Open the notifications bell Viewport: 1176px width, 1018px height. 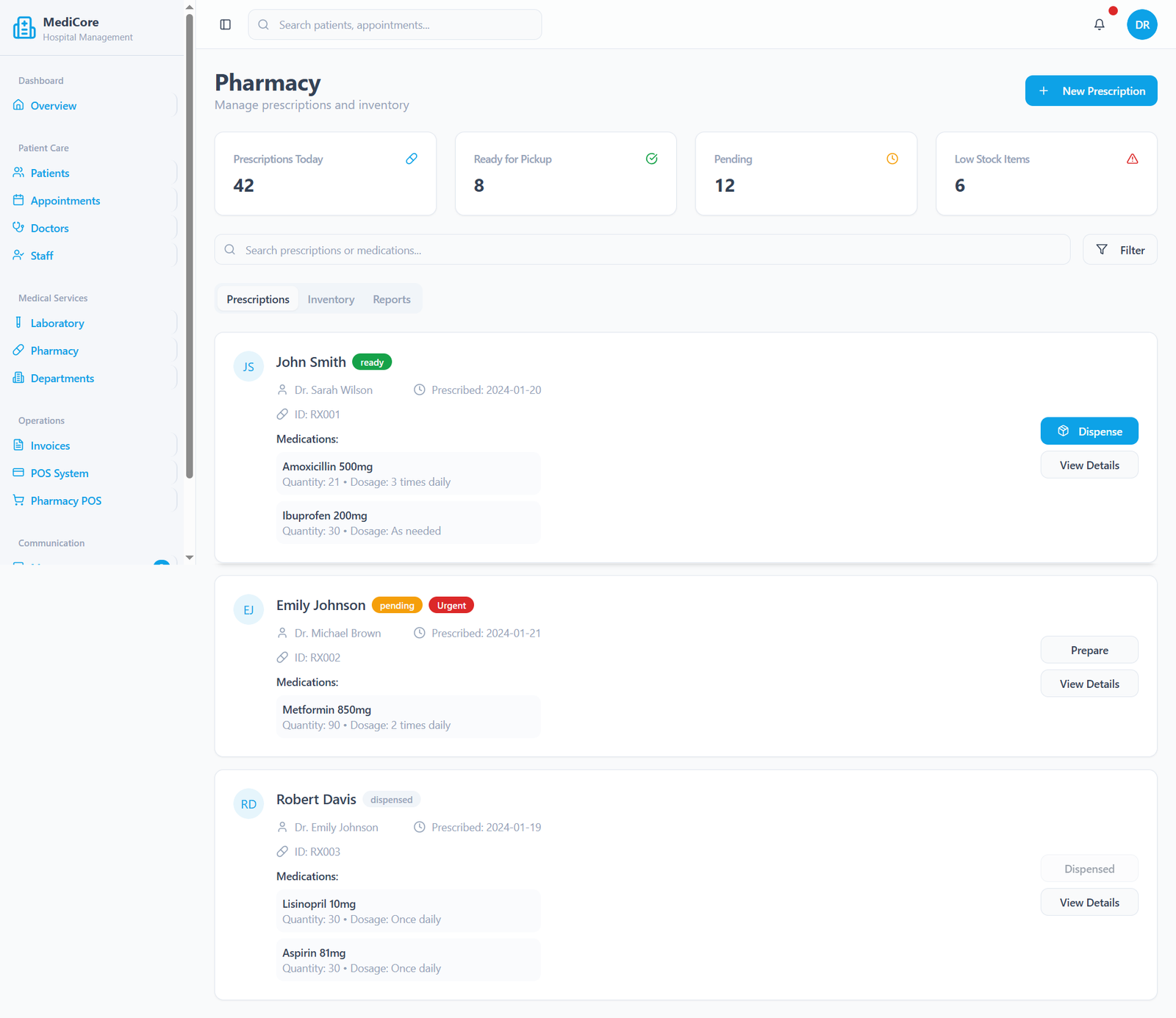(x=1099, y=25)
